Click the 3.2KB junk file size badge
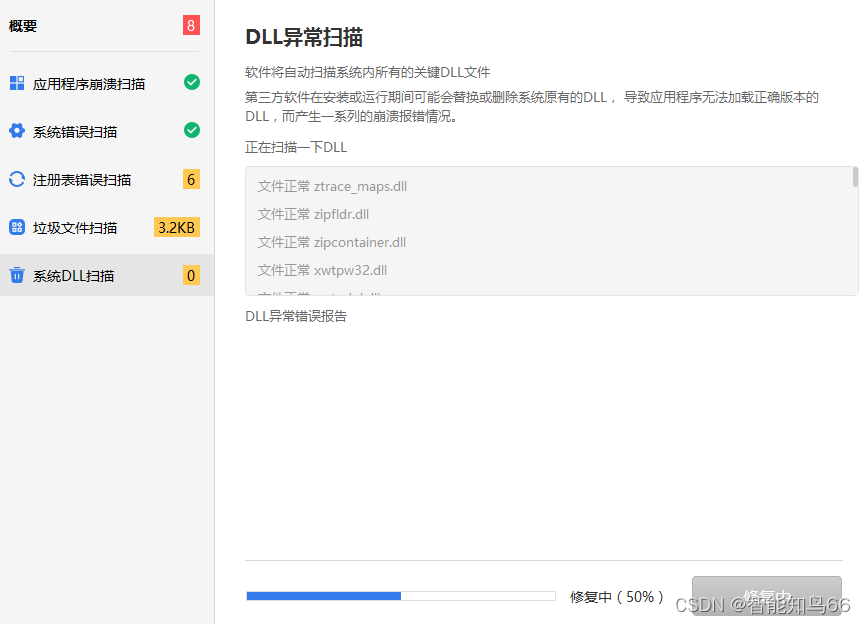 pos(177,228)
